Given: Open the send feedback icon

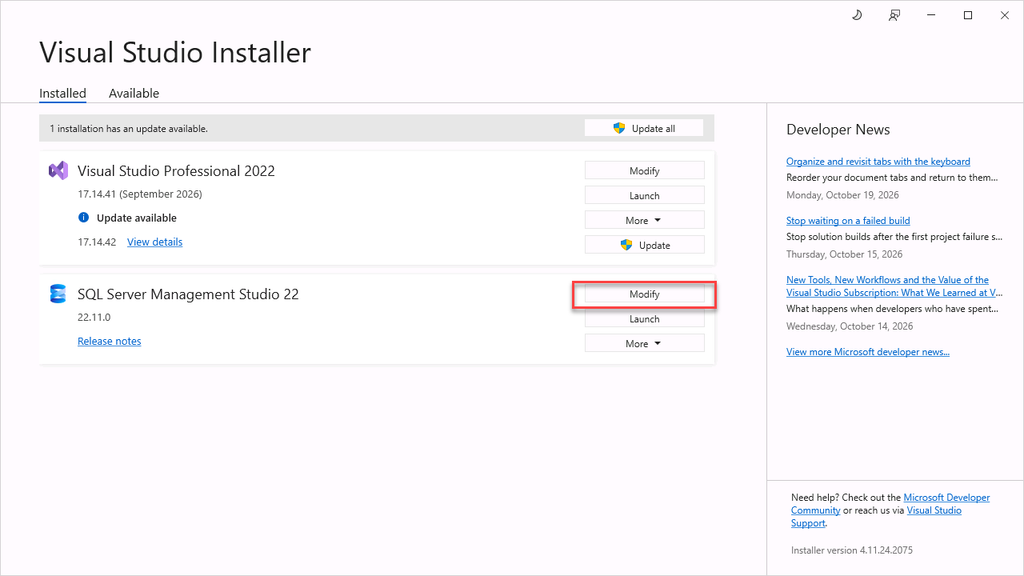Looking at the screenshot, I should (x=894, y=15).
